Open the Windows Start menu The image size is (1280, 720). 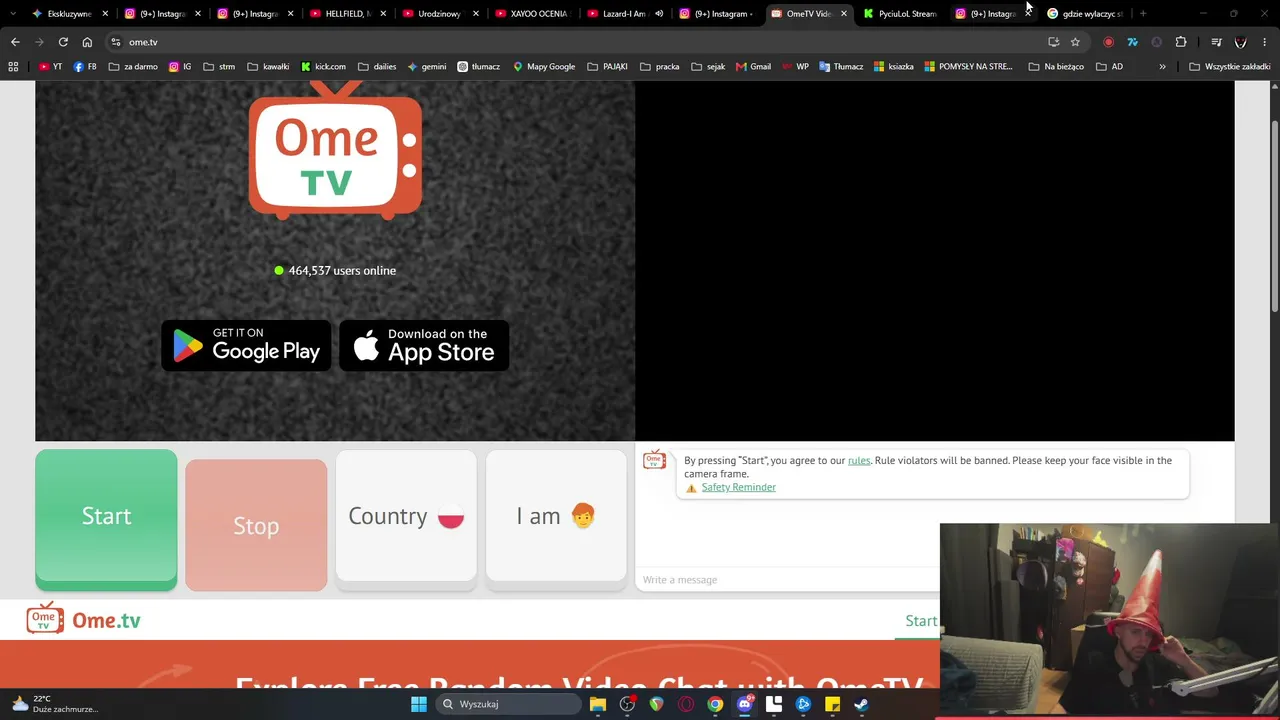point(419,704)
